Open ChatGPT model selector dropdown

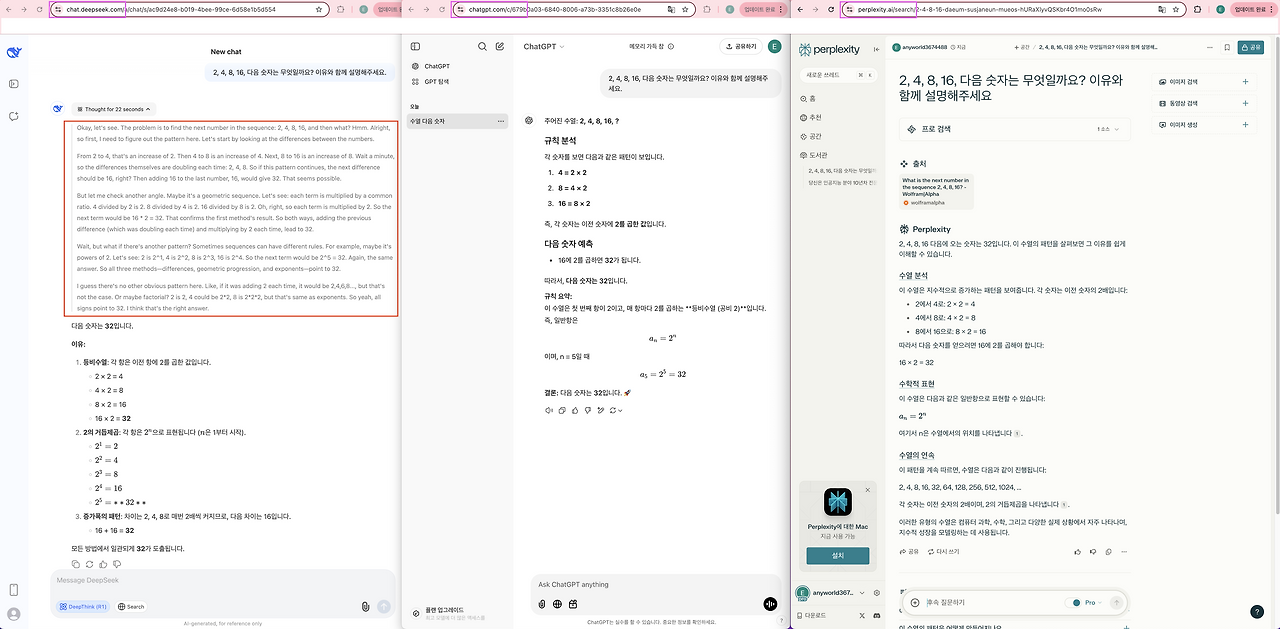click(x=544, y=47)
